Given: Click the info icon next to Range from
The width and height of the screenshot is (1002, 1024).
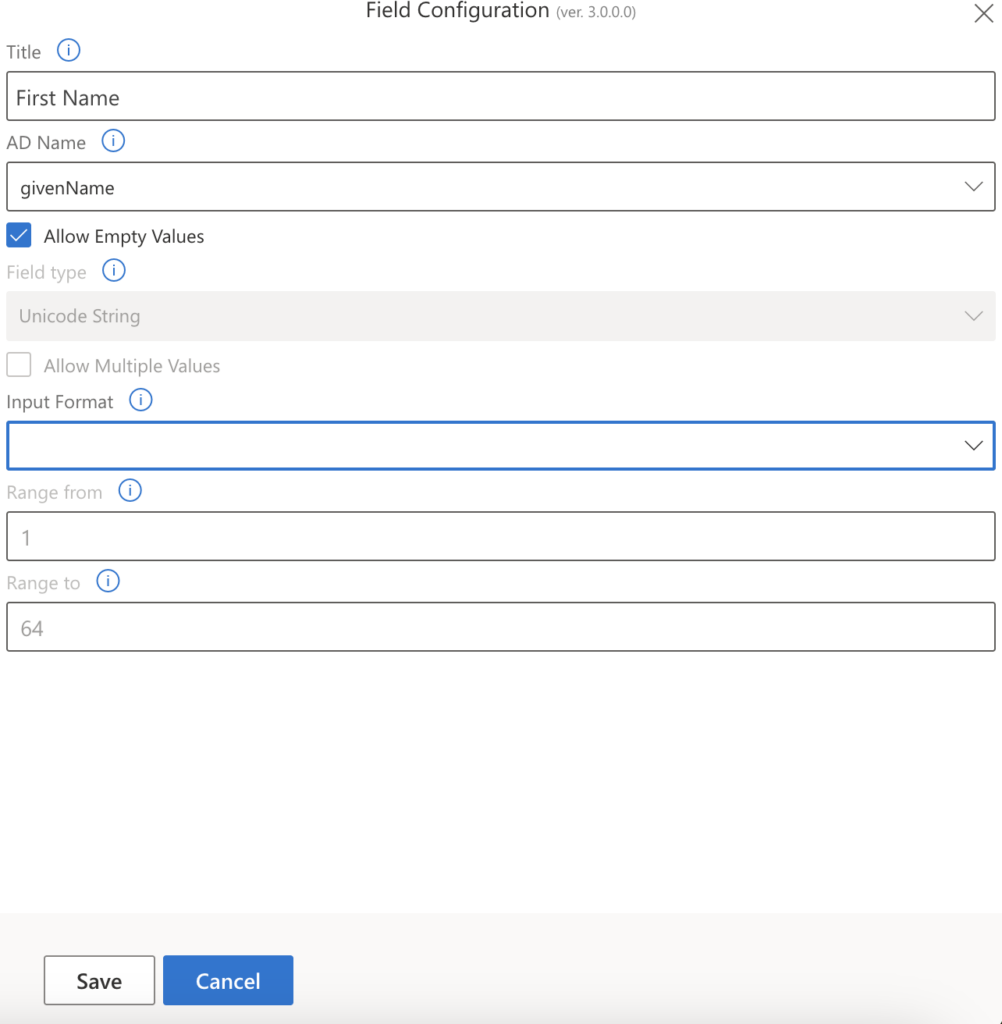Looking at the screenshot, I should click(x=130, y=491).
